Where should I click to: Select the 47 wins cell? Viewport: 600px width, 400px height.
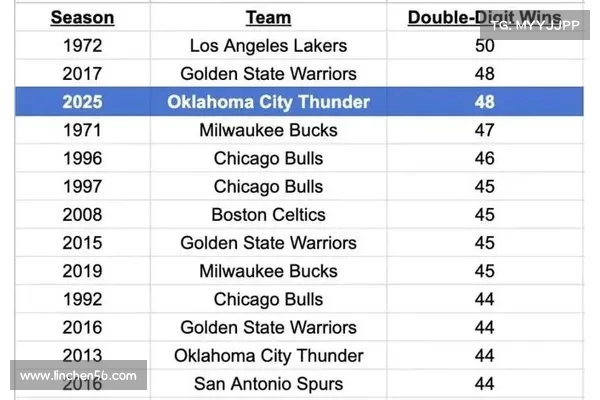(x=484, y=130)
